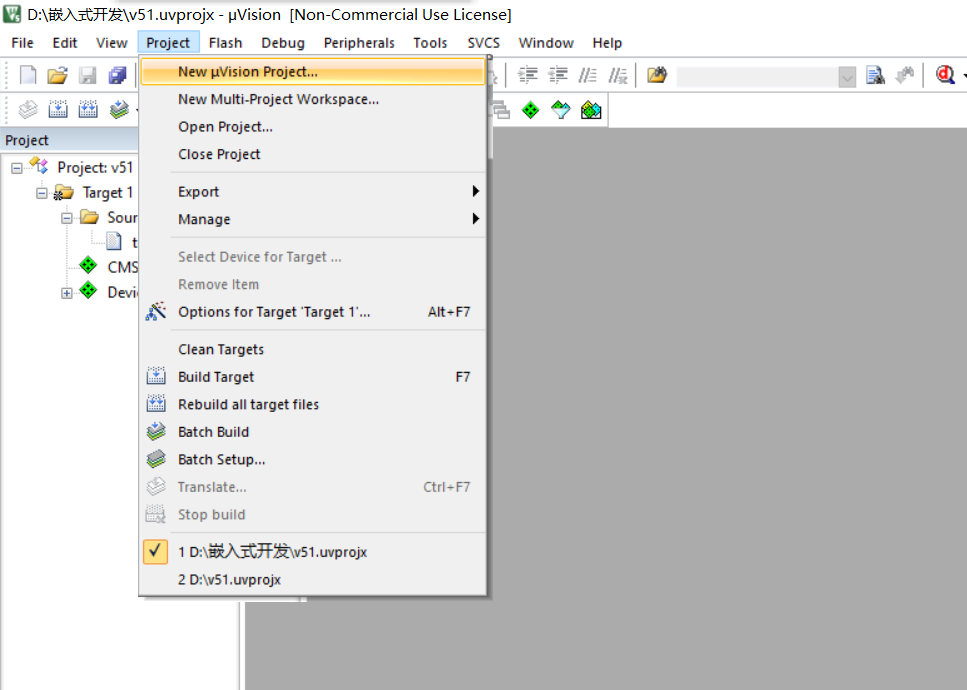Select Target 1 in the project tree

(108, 193)
